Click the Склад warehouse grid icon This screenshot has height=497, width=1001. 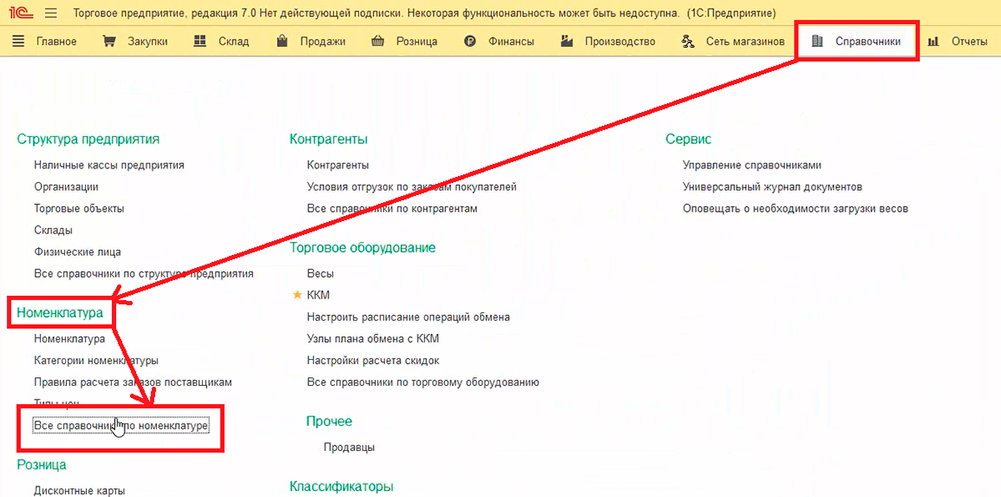coord(199,42)
